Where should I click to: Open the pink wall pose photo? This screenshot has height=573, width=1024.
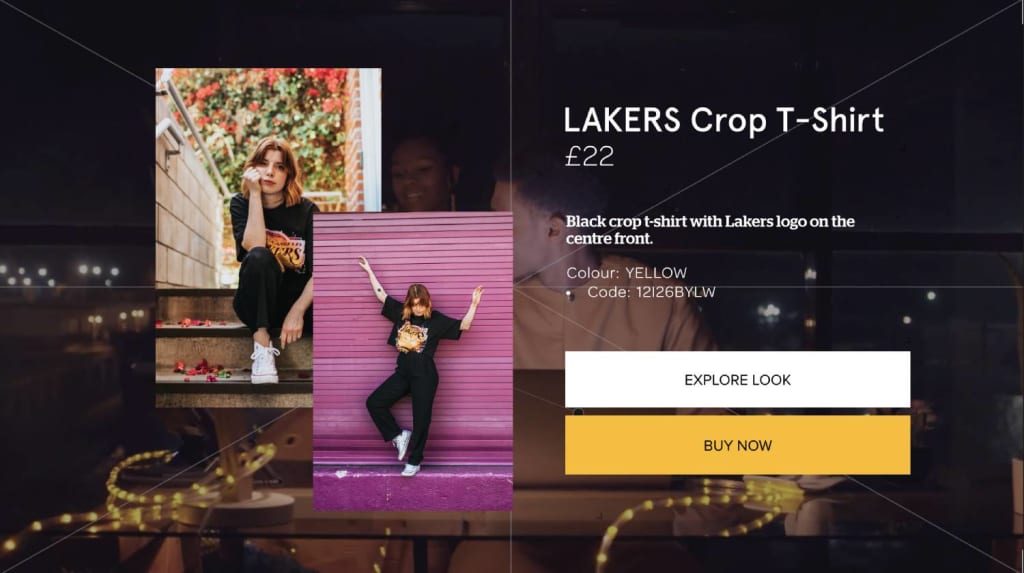tap(413, 361)
